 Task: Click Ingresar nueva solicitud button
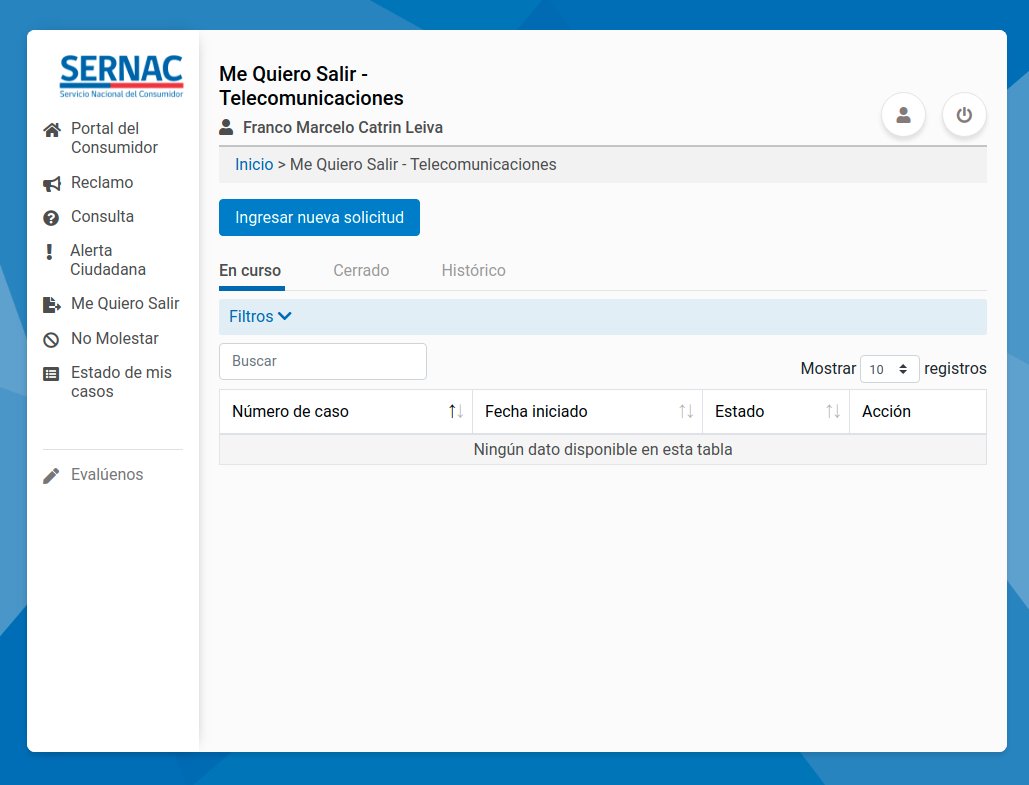320,217
